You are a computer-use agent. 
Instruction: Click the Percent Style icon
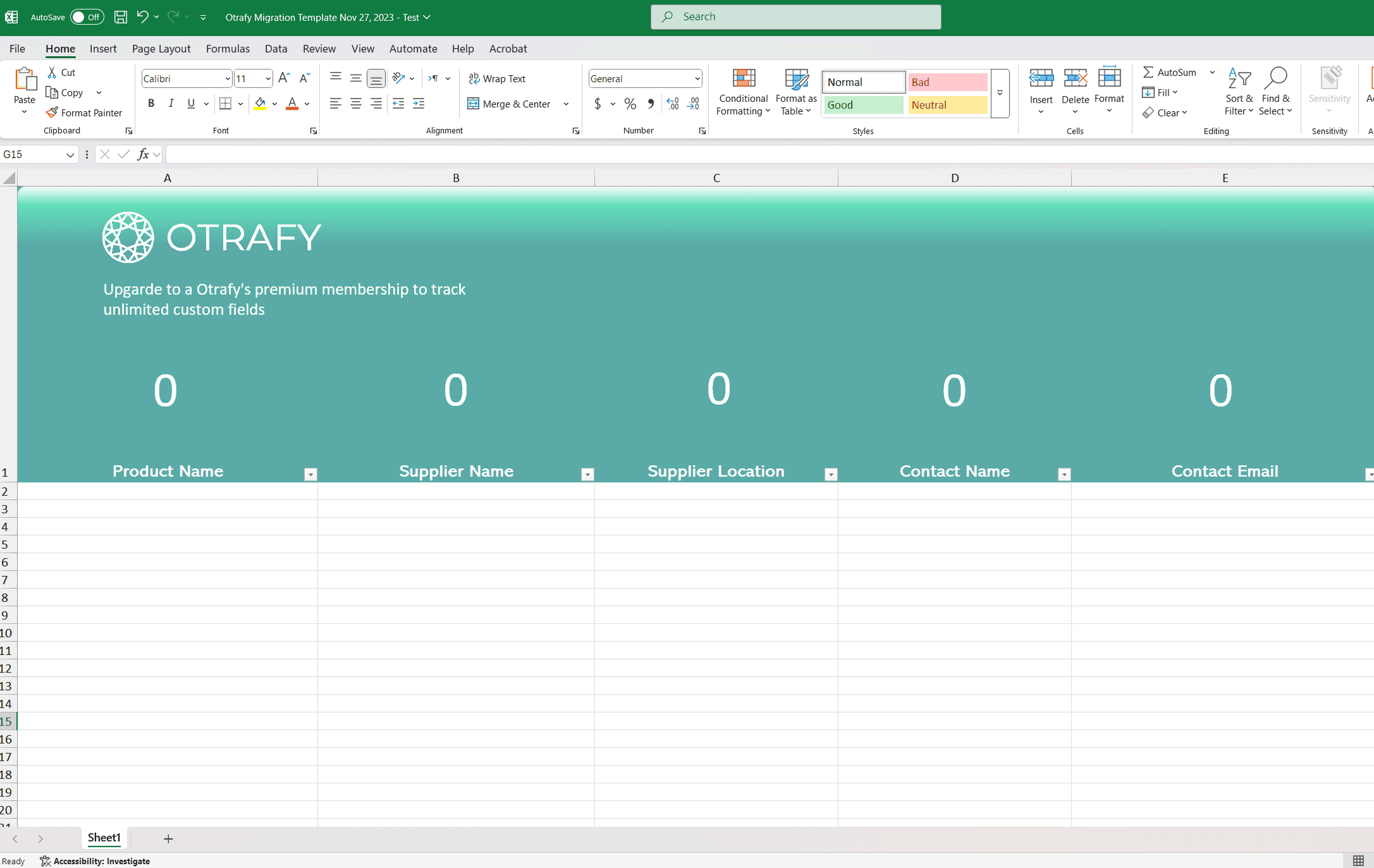630,104
